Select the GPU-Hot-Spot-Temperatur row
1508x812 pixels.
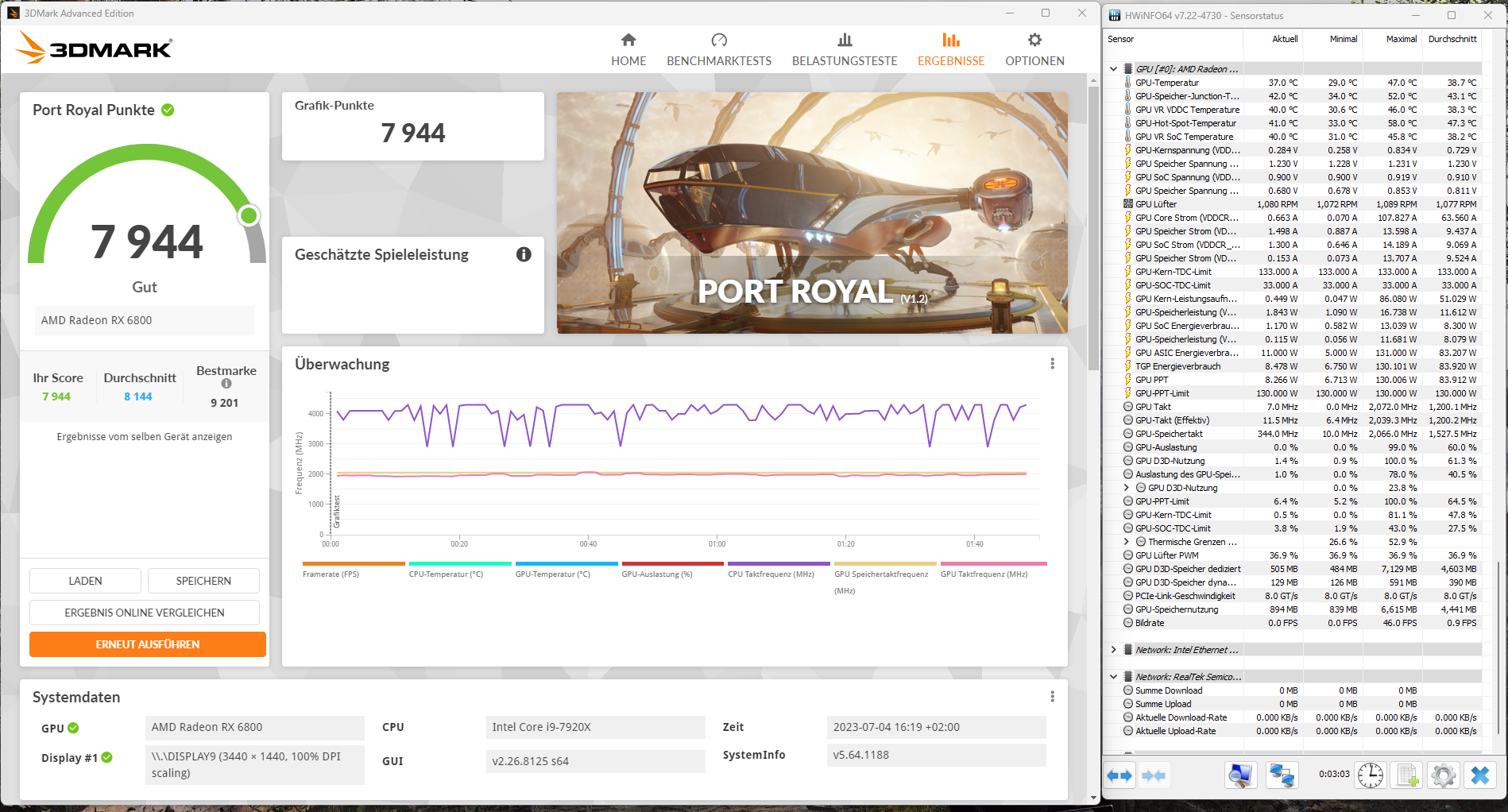[1294, 123]
